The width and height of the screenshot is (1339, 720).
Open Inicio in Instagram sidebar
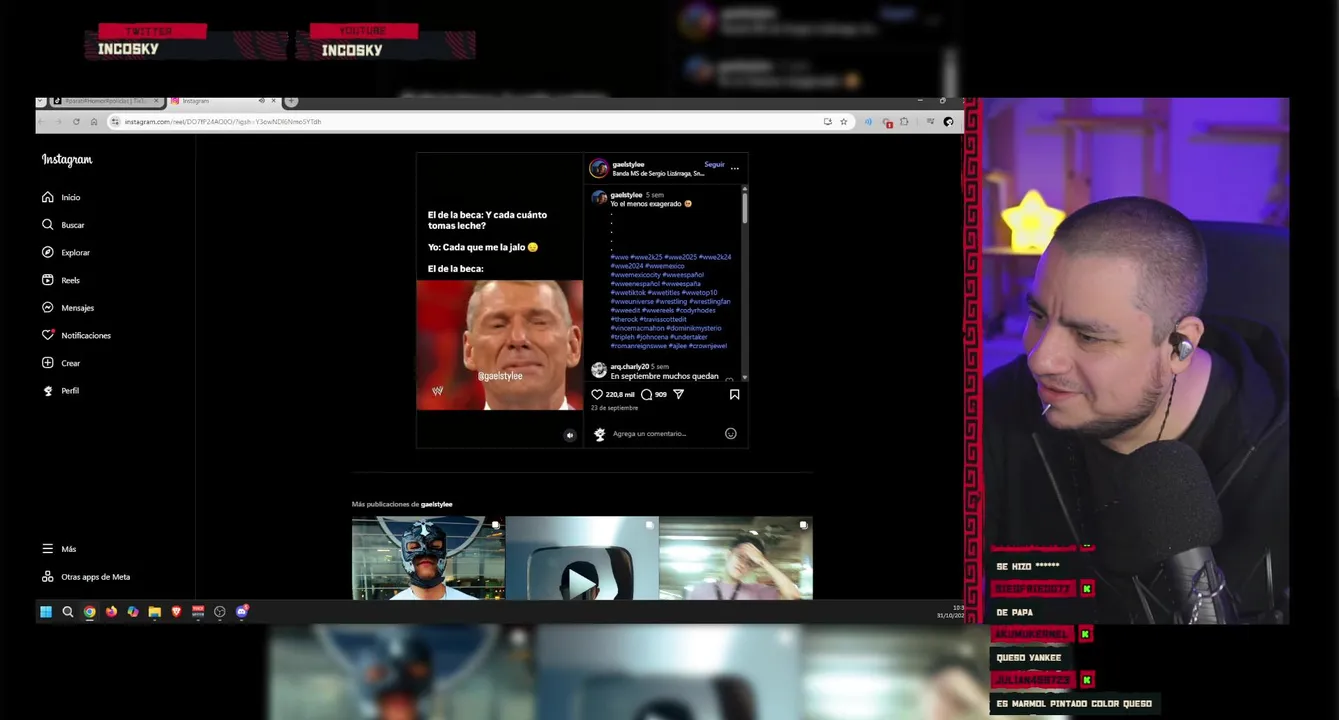click(61, 197)
